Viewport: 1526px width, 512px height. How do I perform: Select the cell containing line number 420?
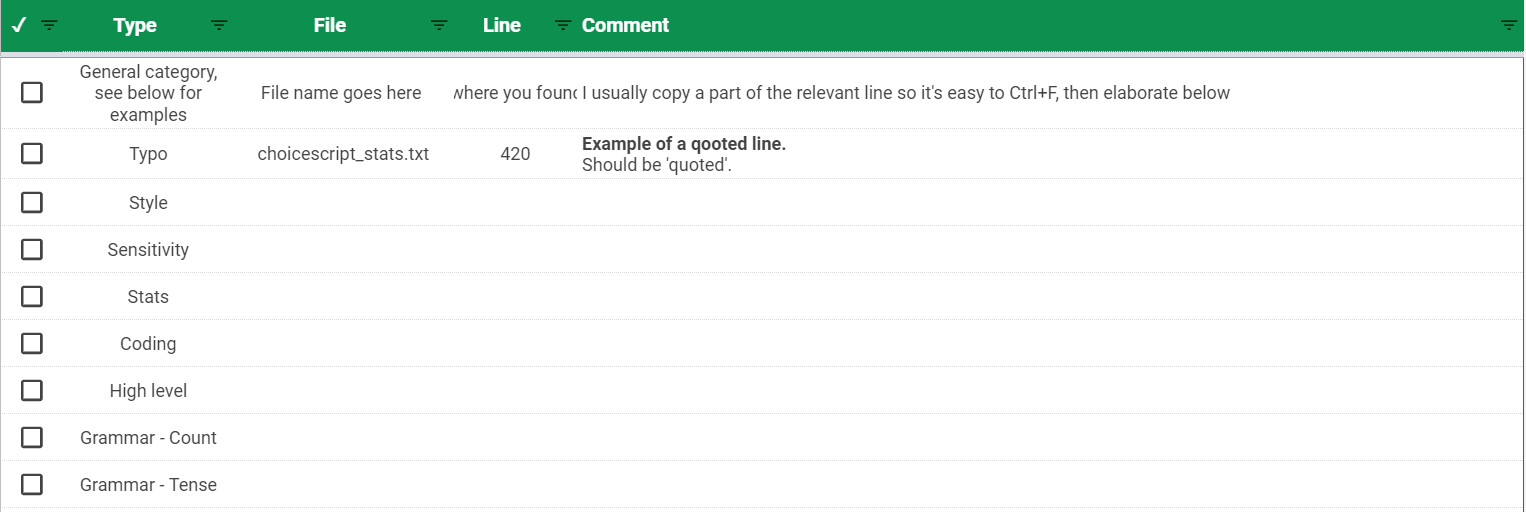pyautogui.click(x=515, y=154)
